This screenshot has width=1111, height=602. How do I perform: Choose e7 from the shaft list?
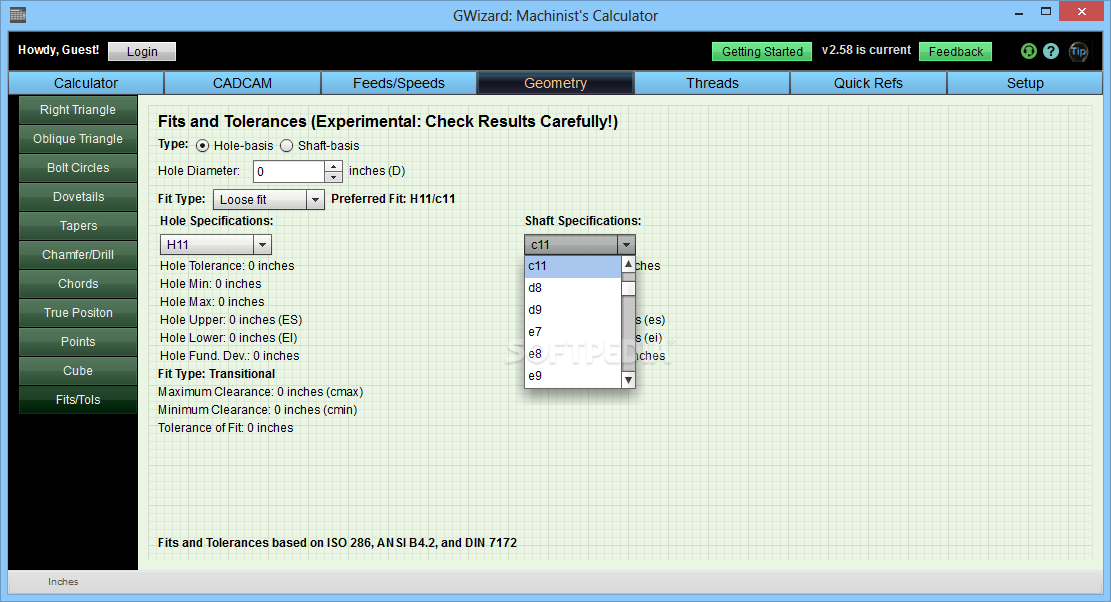click(573, 332)
